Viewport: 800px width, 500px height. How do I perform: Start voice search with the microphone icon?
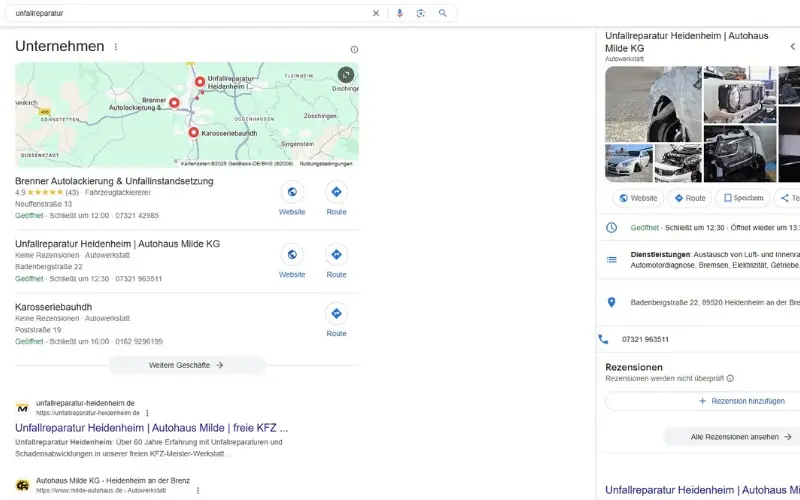point(399,13)
